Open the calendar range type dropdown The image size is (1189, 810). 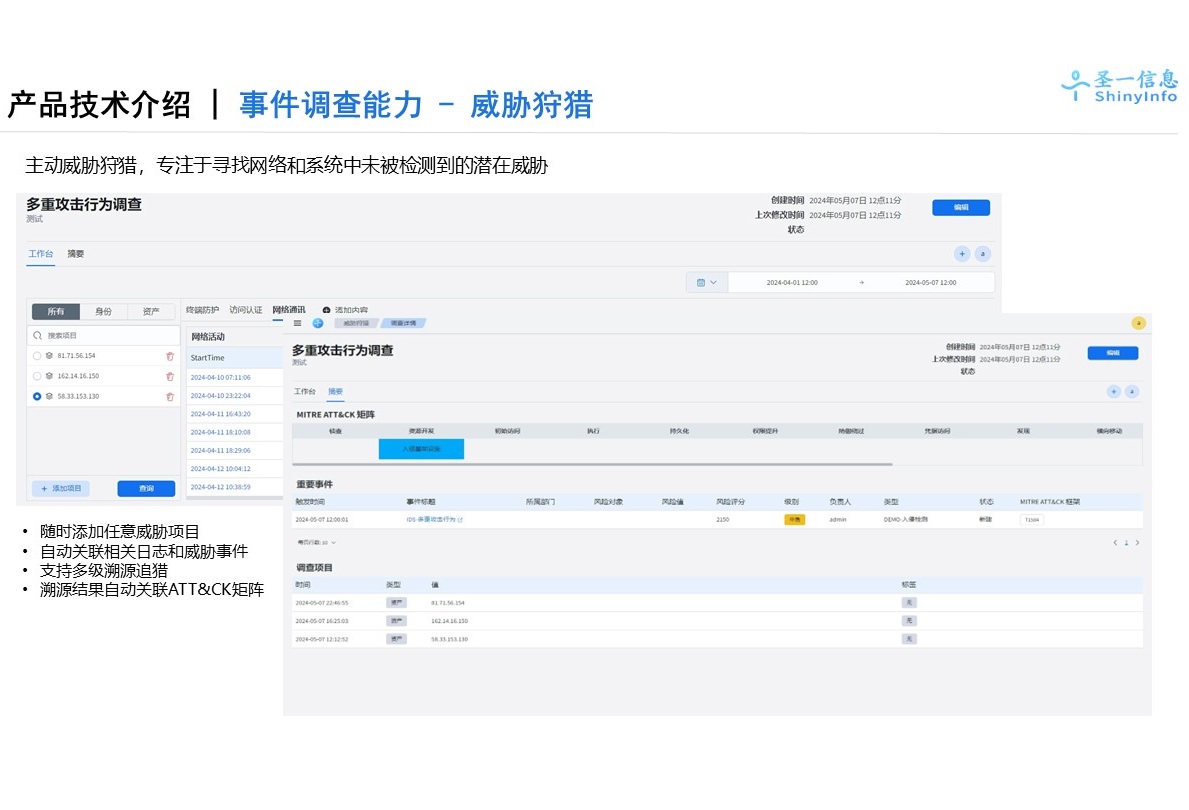706,282
